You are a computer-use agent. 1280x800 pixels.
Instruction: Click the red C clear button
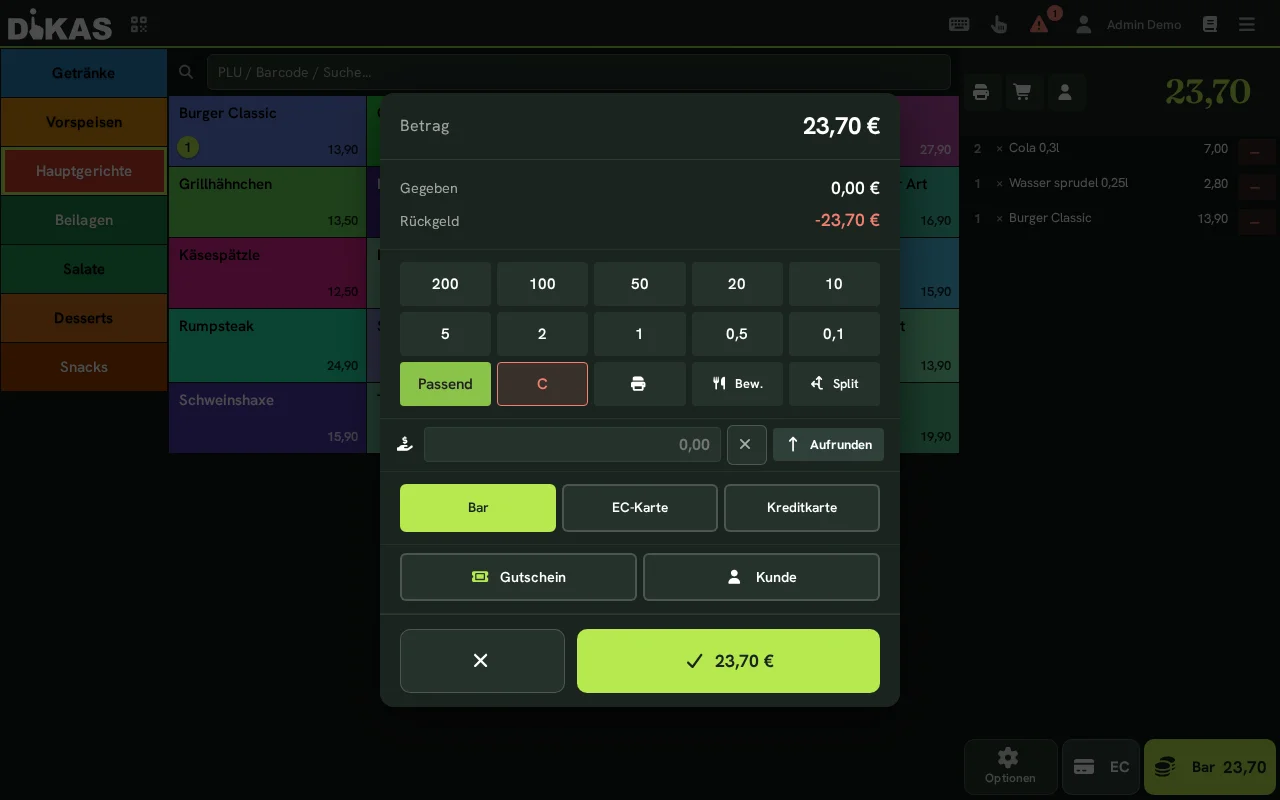click(x=542, y=384)
